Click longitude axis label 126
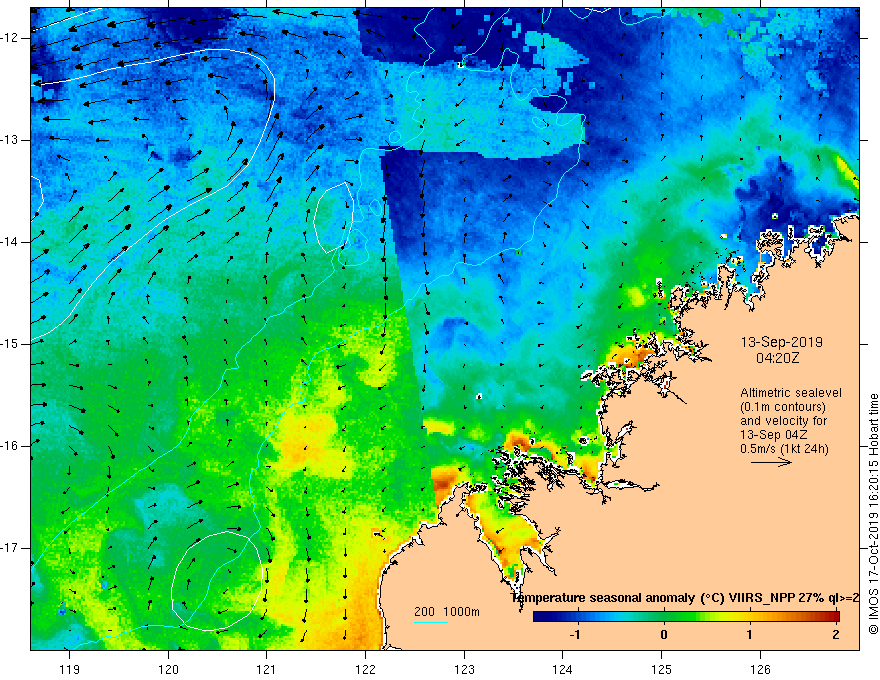 (x=760, y=669)
